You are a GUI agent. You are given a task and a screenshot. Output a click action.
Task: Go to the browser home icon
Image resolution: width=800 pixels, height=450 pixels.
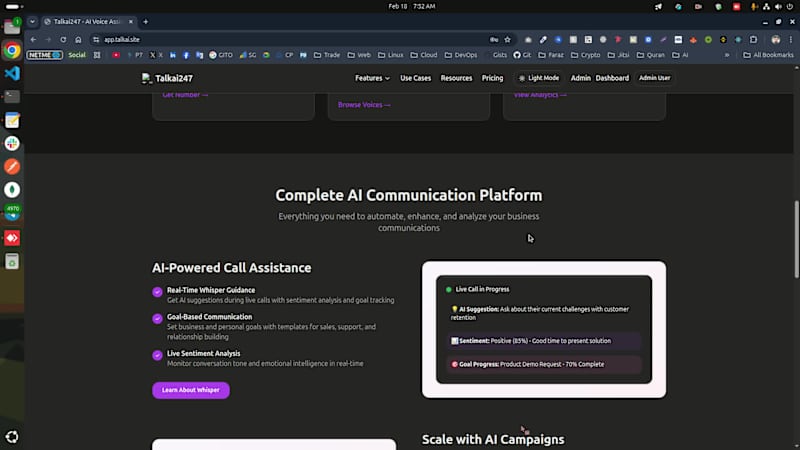point(78,40)
